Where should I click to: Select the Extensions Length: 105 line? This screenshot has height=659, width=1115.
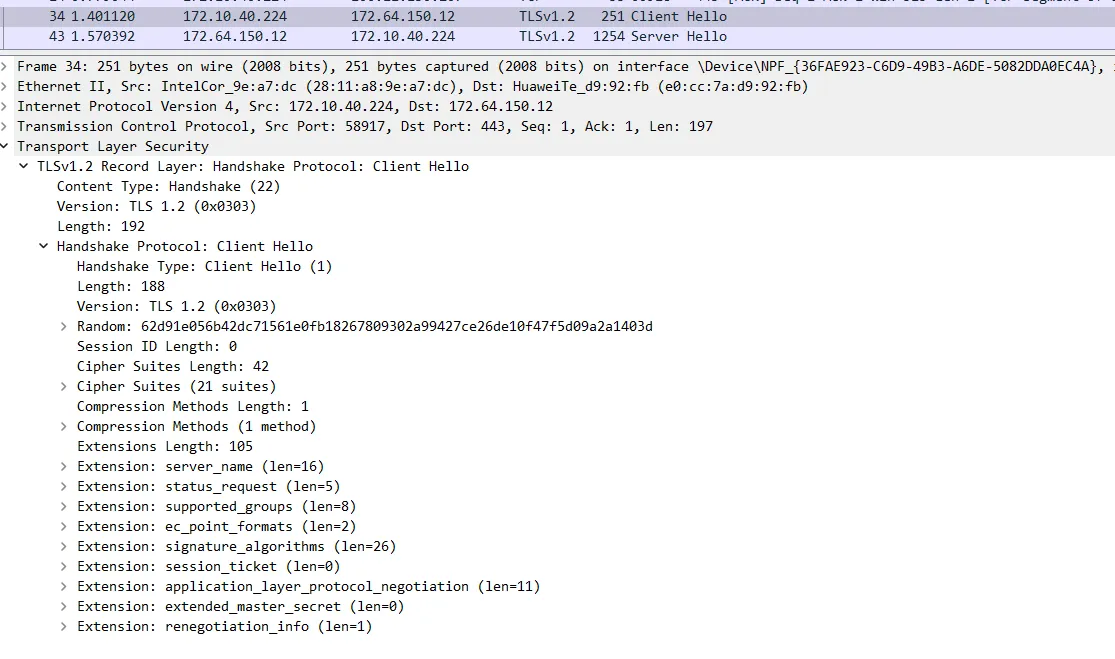click(165, 446)
